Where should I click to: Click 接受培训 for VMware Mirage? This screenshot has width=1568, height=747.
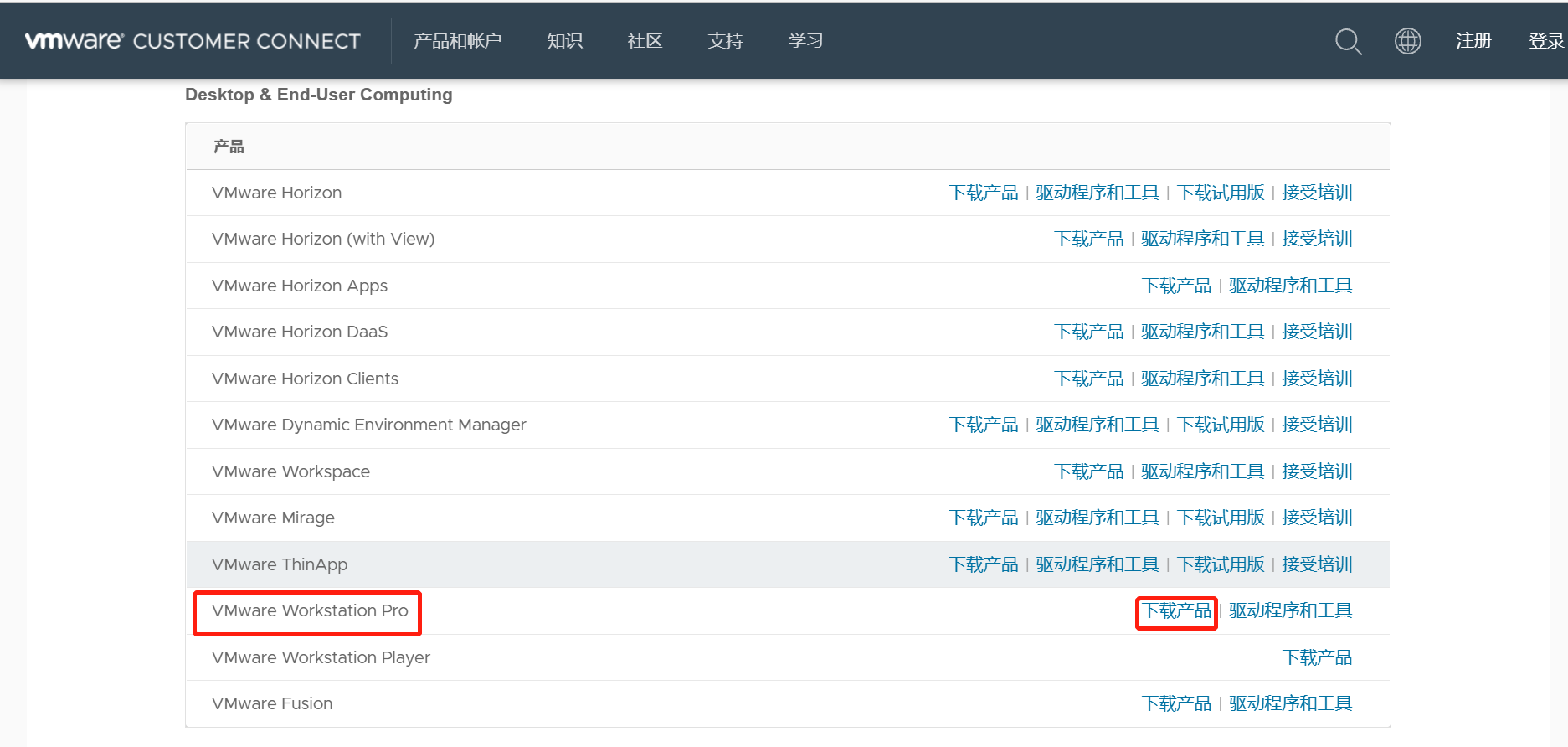click(1317, 518)
